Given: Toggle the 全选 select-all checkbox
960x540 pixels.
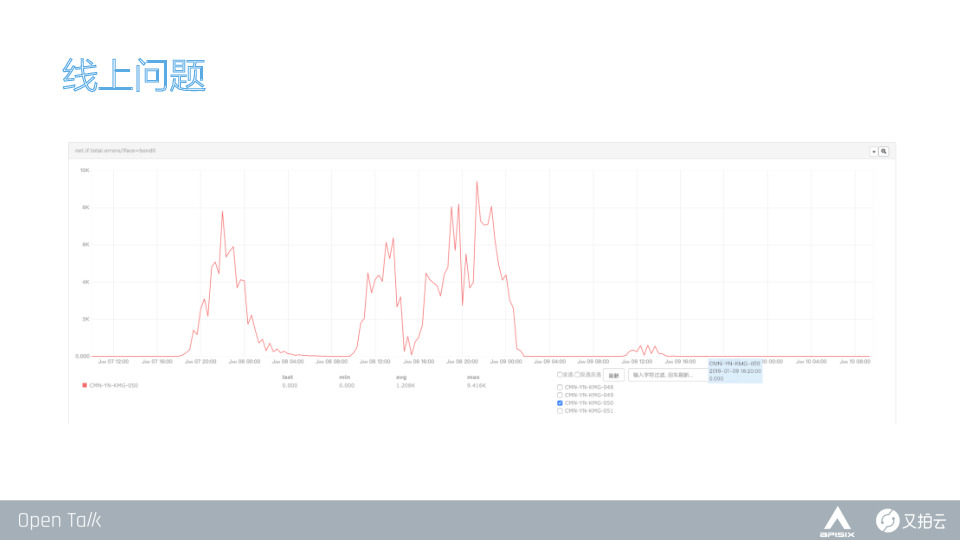Looking at the screenshot, I should pyautogui.click(x=559, y=375).
